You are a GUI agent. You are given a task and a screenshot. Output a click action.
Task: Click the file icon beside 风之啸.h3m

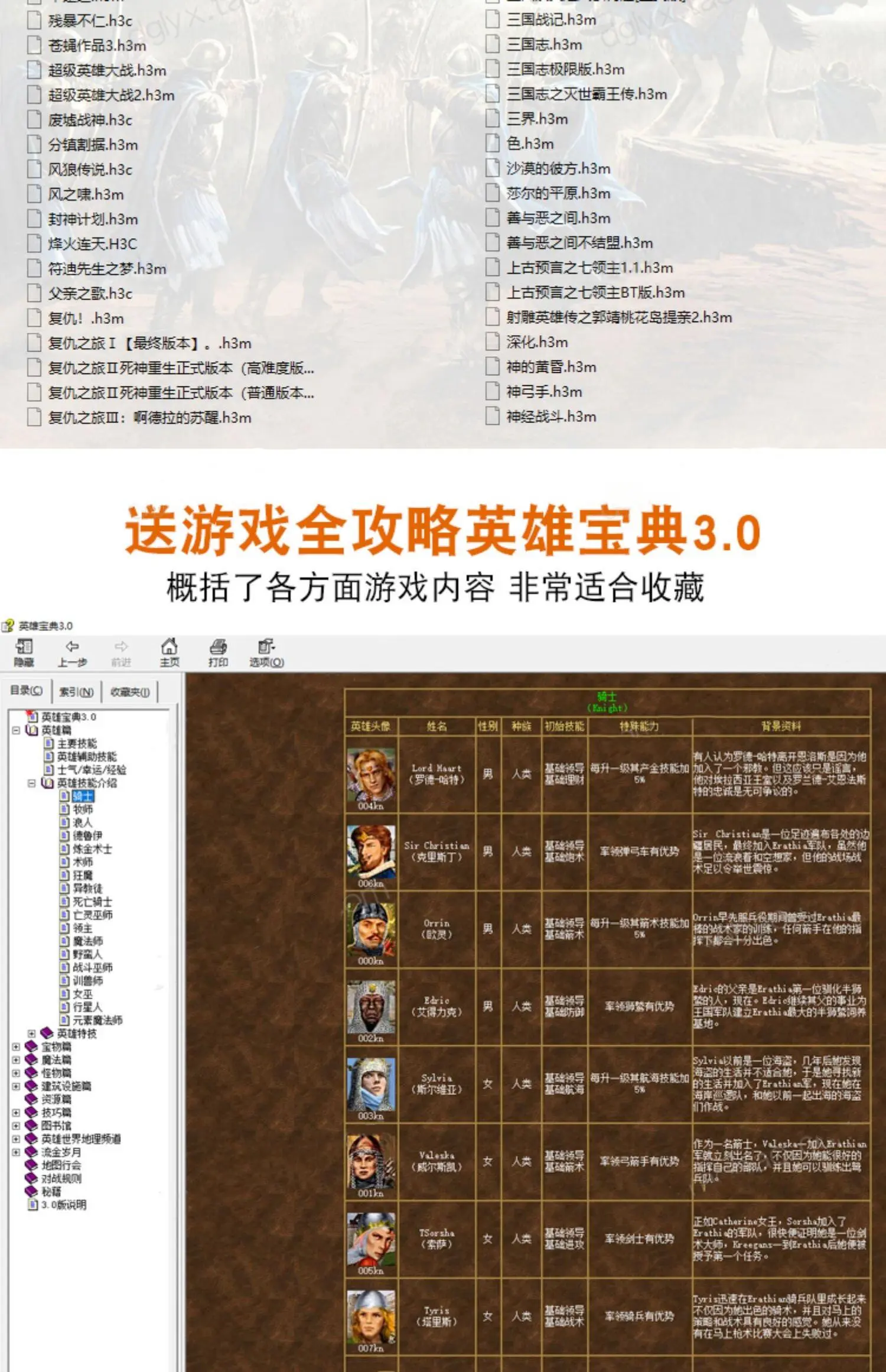coord(34,194)
